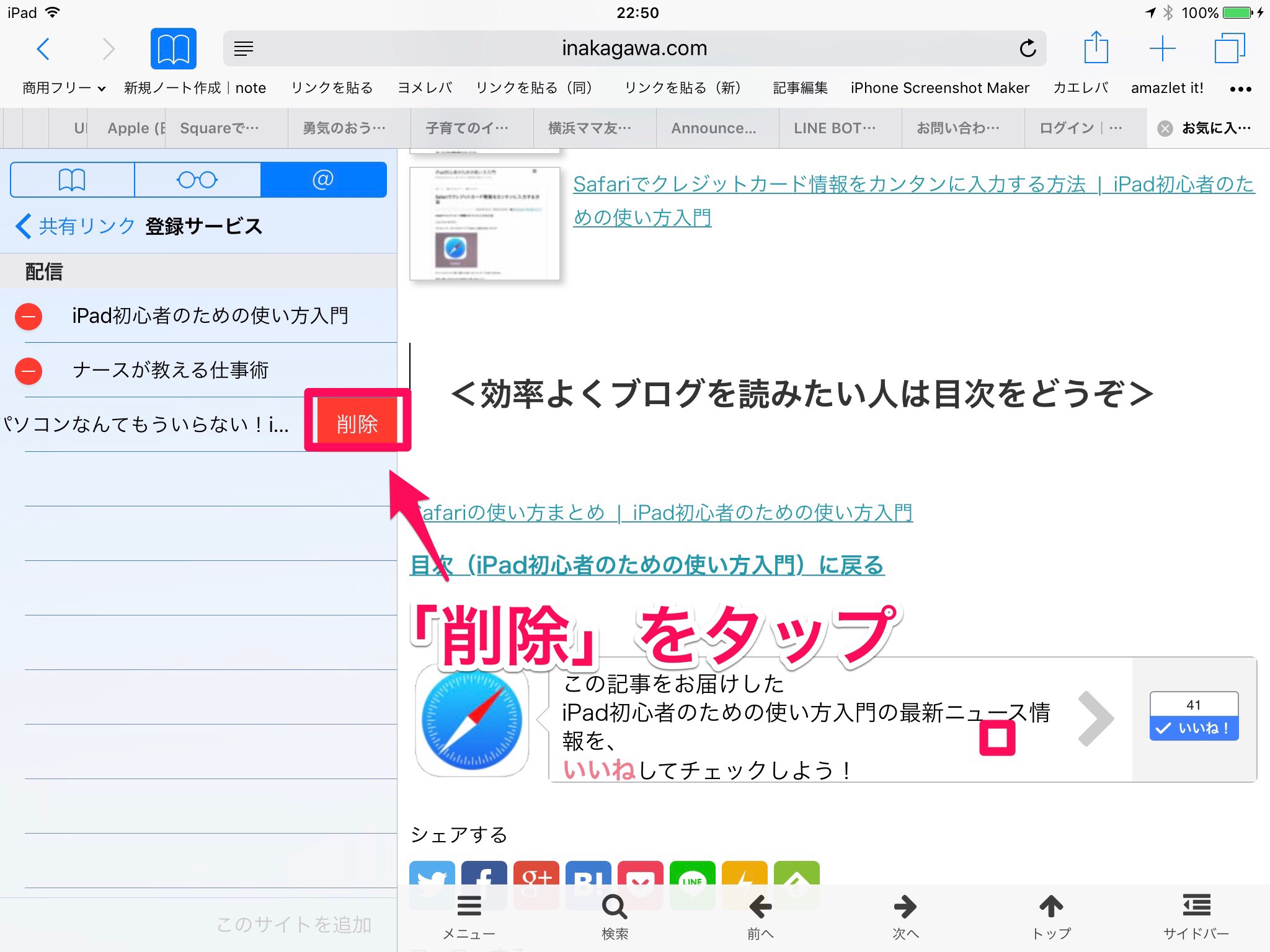Toggle the bookmarks sidebar book icon
Image resolution: width=1270 pixels, height=952 pixels.
coord(174,48)
